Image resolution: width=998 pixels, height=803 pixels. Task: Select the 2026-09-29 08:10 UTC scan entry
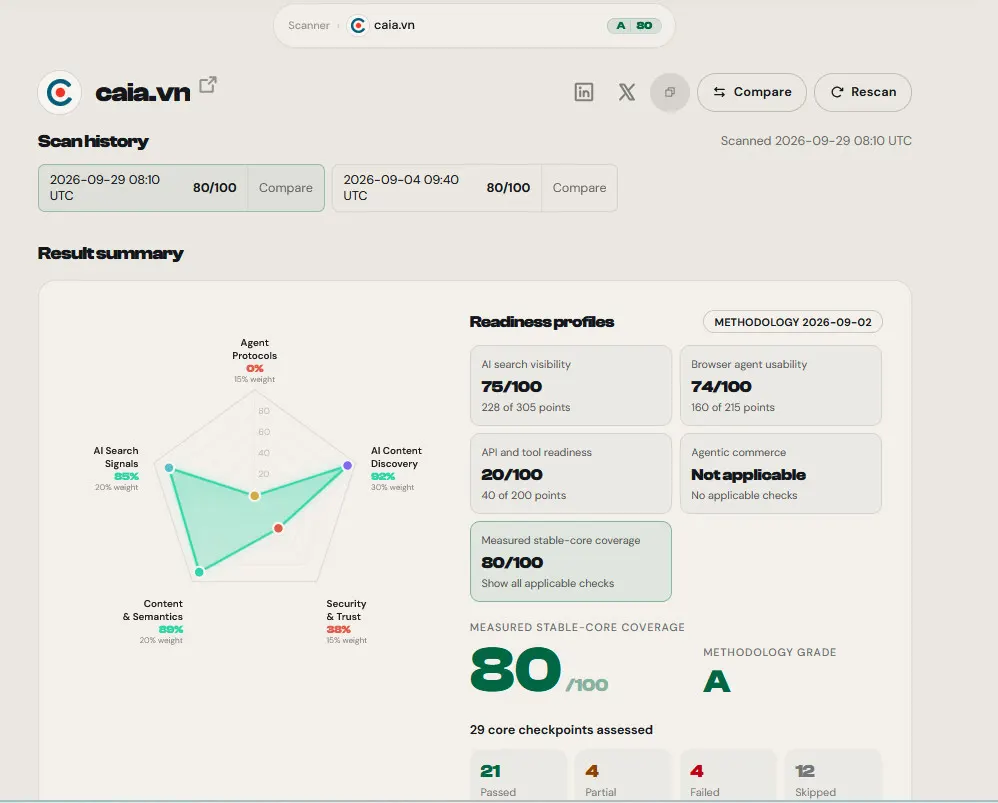(x=143, y=188)
